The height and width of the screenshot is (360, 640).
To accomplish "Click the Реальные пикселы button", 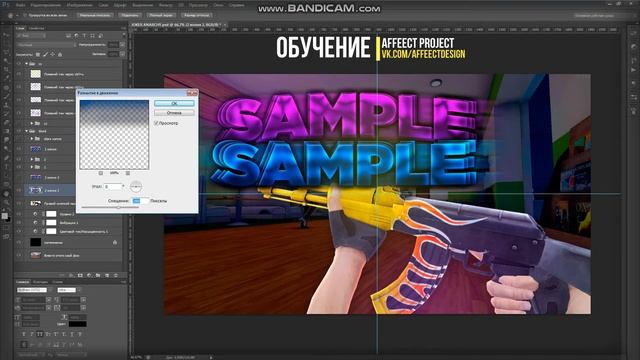I will point(95,15).
